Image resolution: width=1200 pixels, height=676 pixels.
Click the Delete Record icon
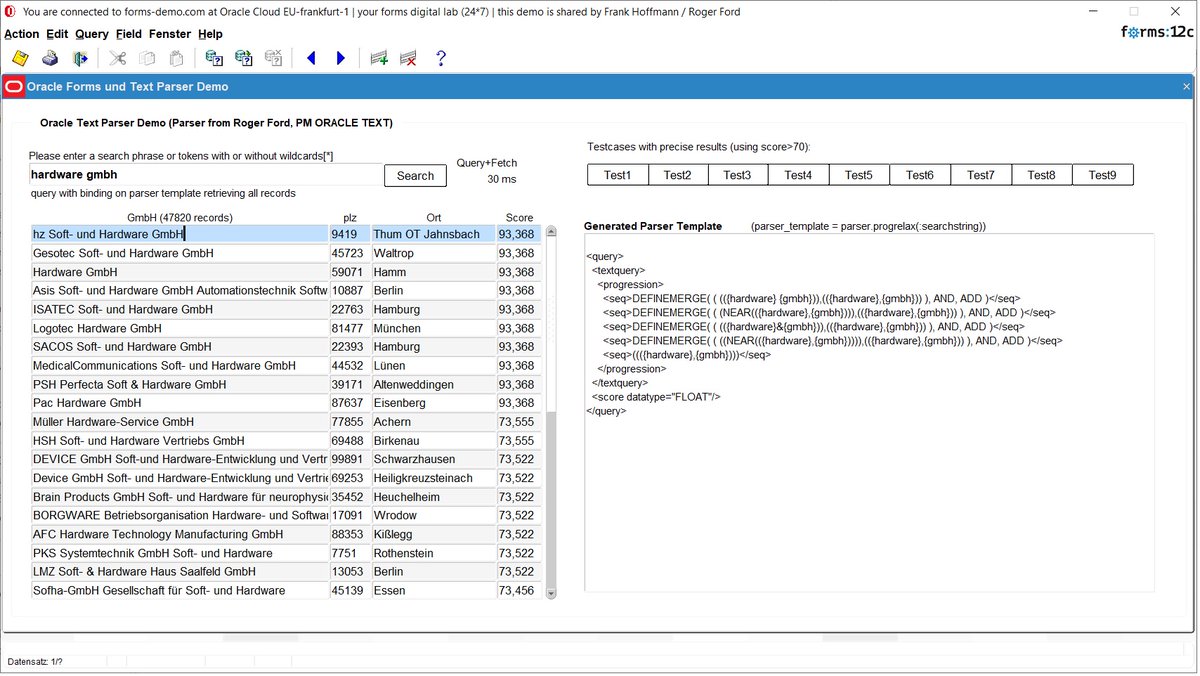(408, 58)
